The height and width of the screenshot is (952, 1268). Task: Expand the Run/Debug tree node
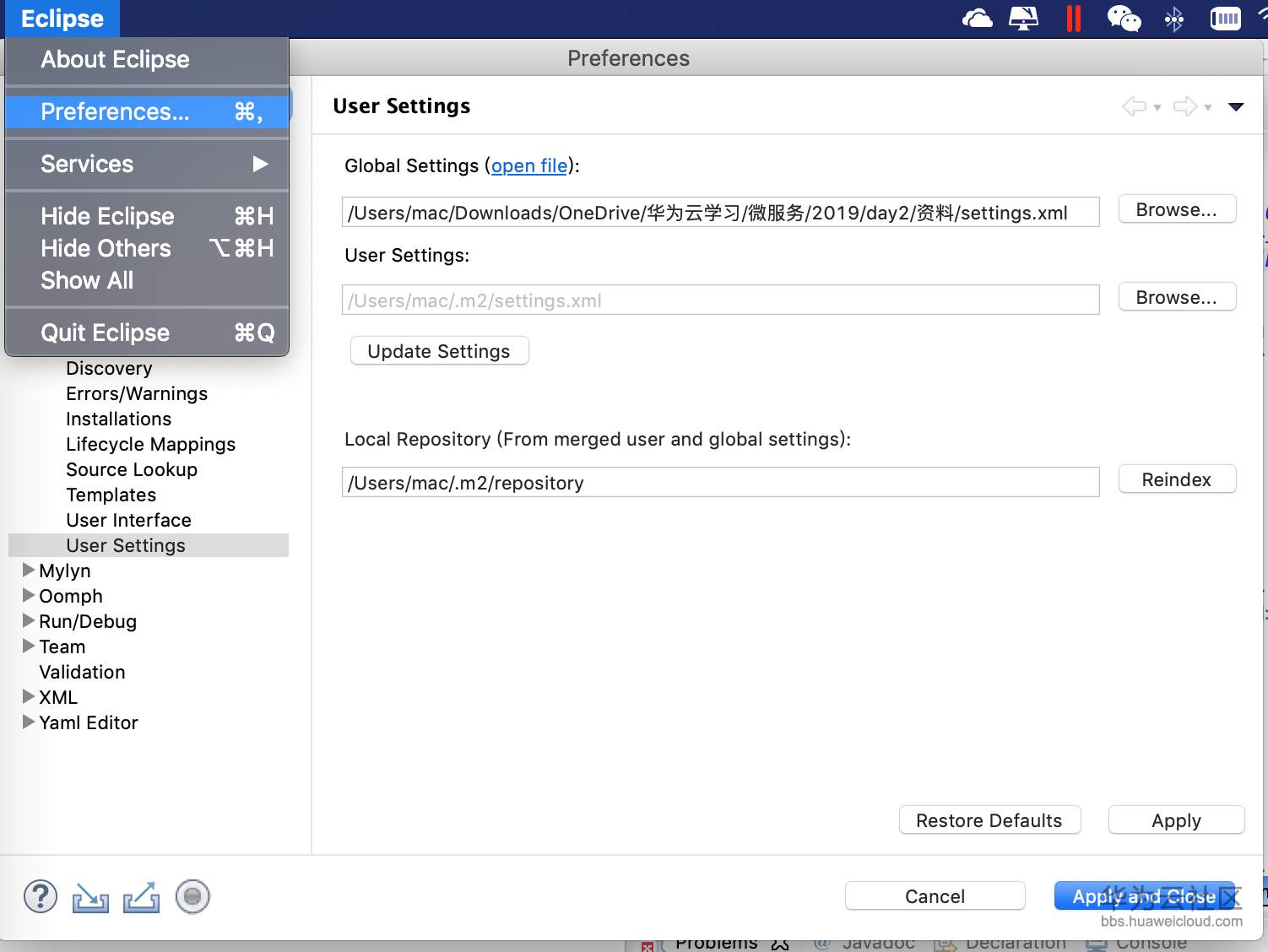tap(29, 620)
